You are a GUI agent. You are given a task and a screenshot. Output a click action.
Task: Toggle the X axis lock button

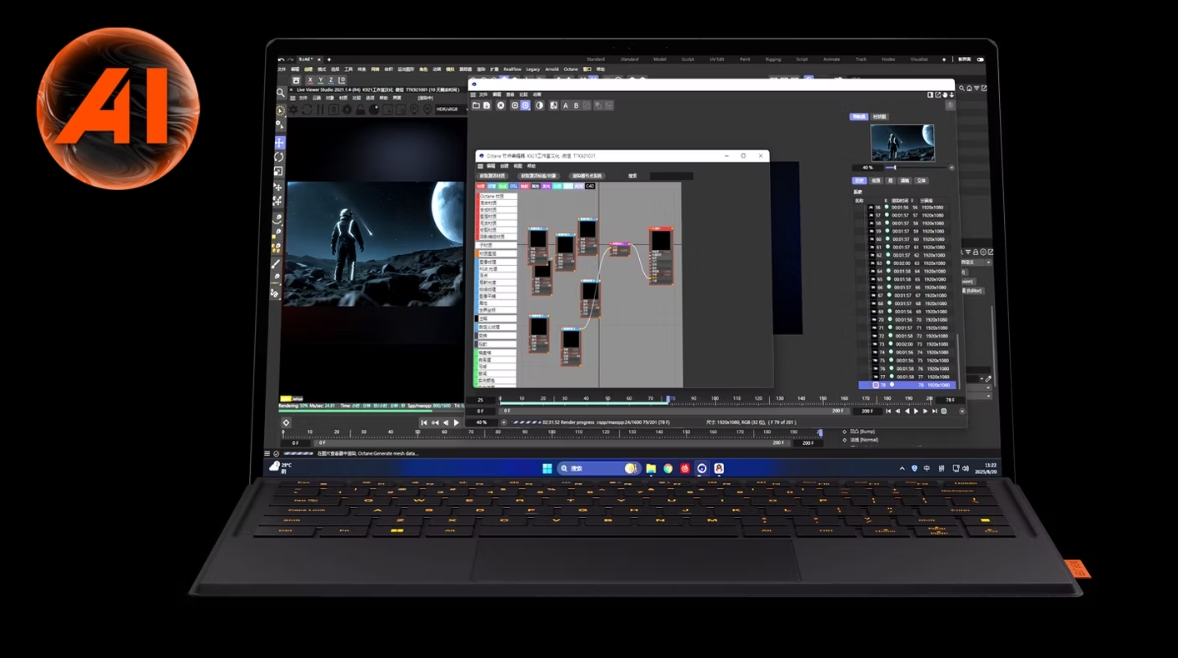310,80
